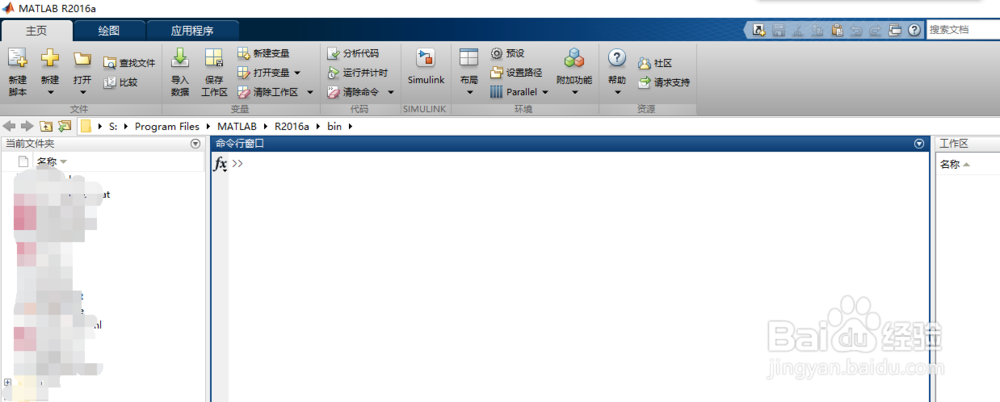Focus the 搜索文档 search field

click(963, 29)
